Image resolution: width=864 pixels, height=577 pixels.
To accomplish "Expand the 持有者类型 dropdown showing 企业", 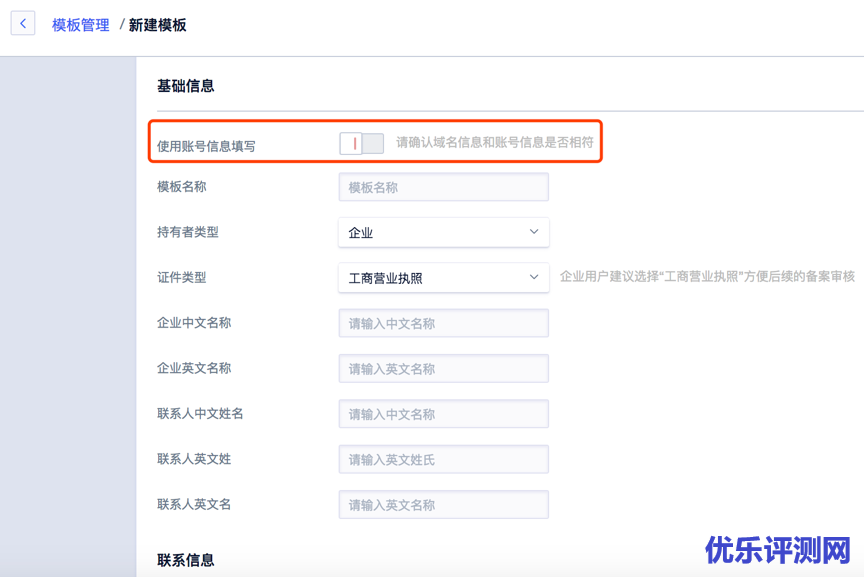I will (443, 232).
